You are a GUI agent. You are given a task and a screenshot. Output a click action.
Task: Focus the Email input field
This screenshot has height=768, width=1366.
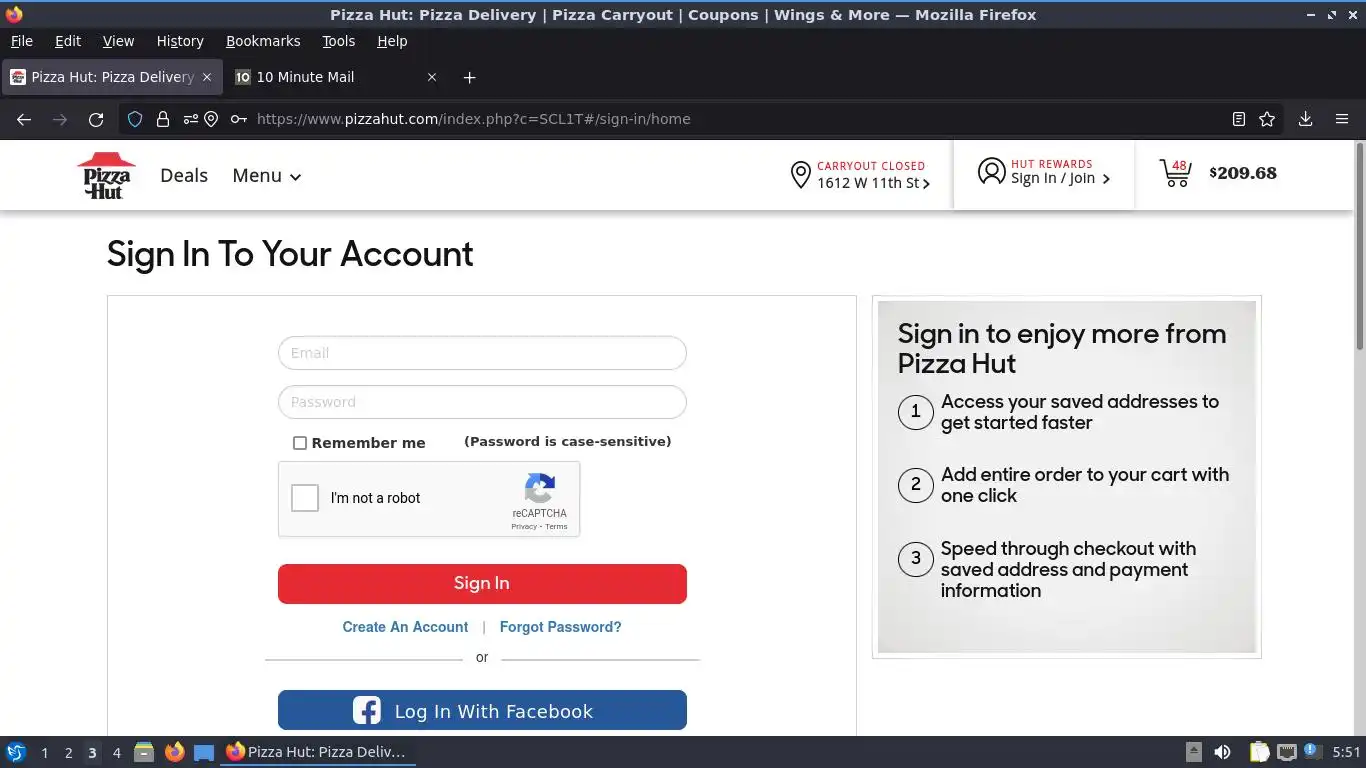(x=482, y=353)
